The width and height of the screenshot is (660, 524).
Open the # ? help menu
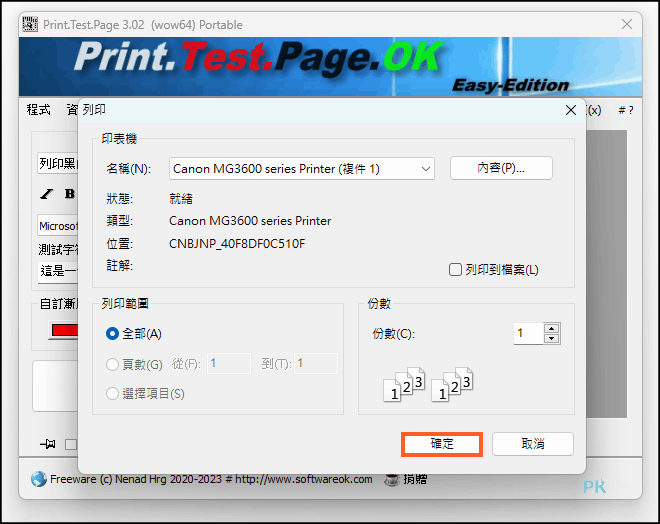click(x=625, y=110)
